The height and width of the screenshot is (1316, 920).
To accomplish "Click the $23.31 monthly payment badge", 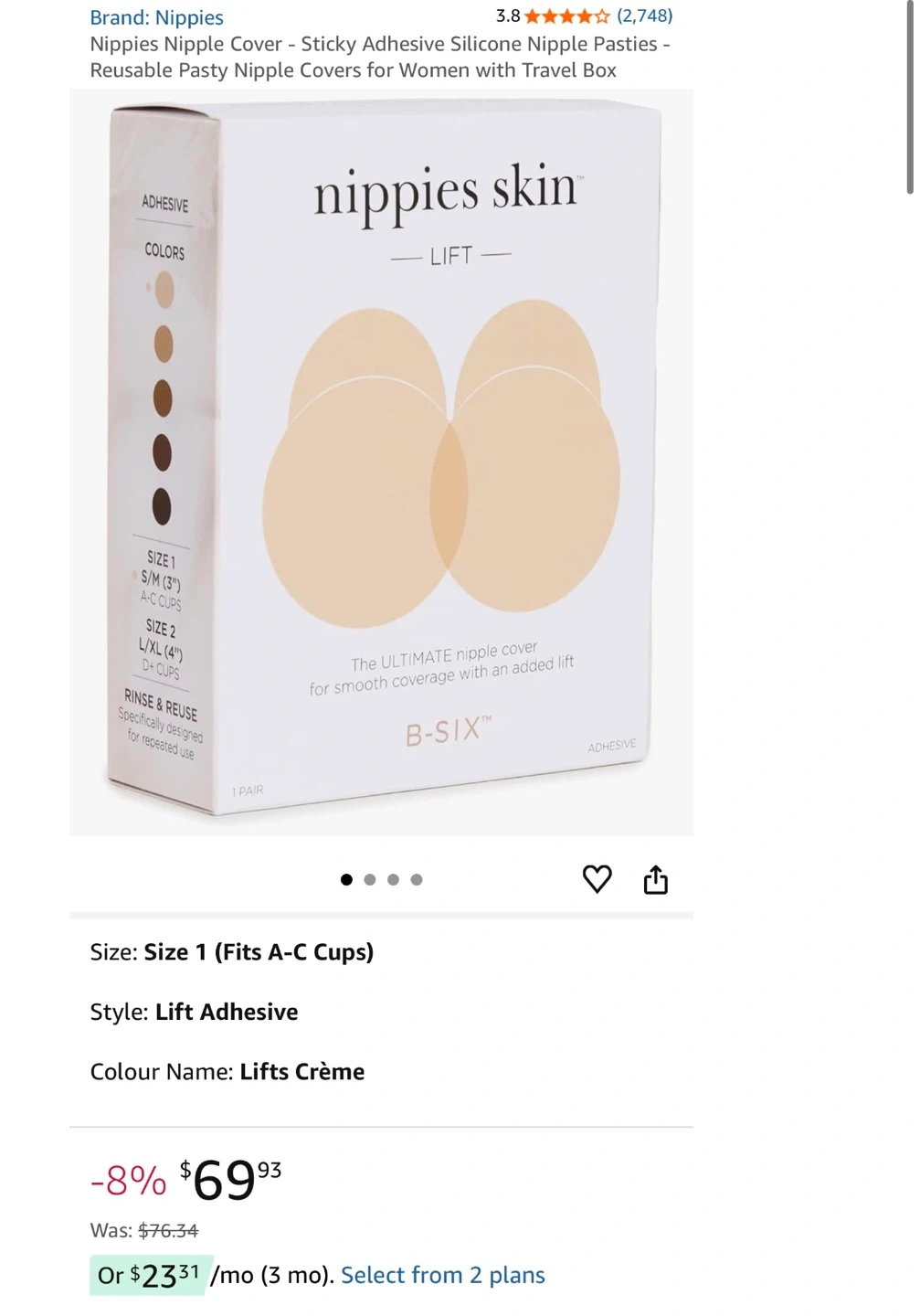I will click(x=151, y=1275).
